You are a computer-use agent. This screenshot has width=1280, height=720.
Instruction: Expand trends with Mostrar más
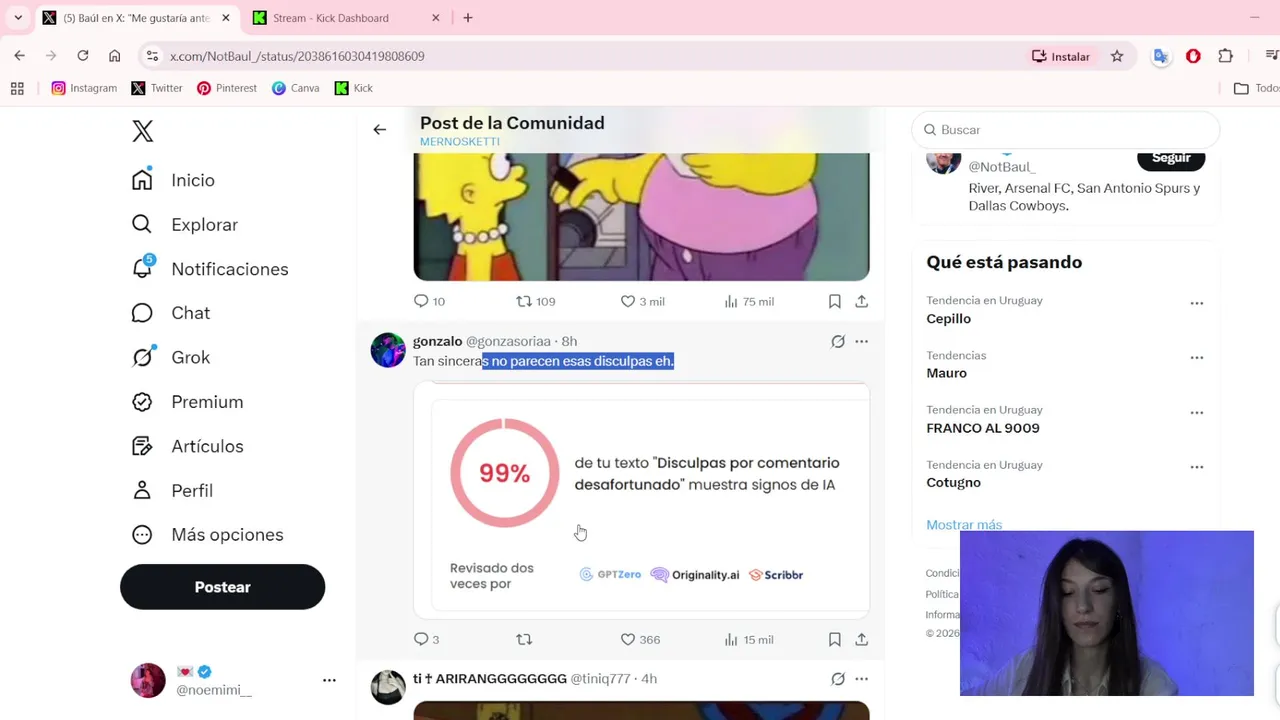pos(963,525)
